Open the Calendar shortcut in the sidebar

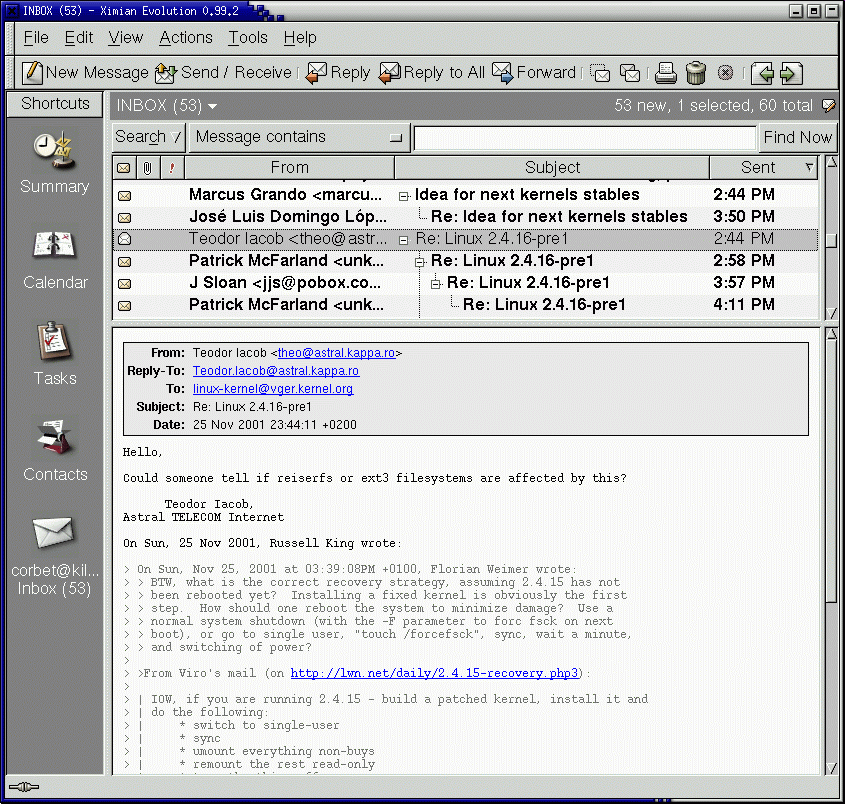[x=54, y=246]
